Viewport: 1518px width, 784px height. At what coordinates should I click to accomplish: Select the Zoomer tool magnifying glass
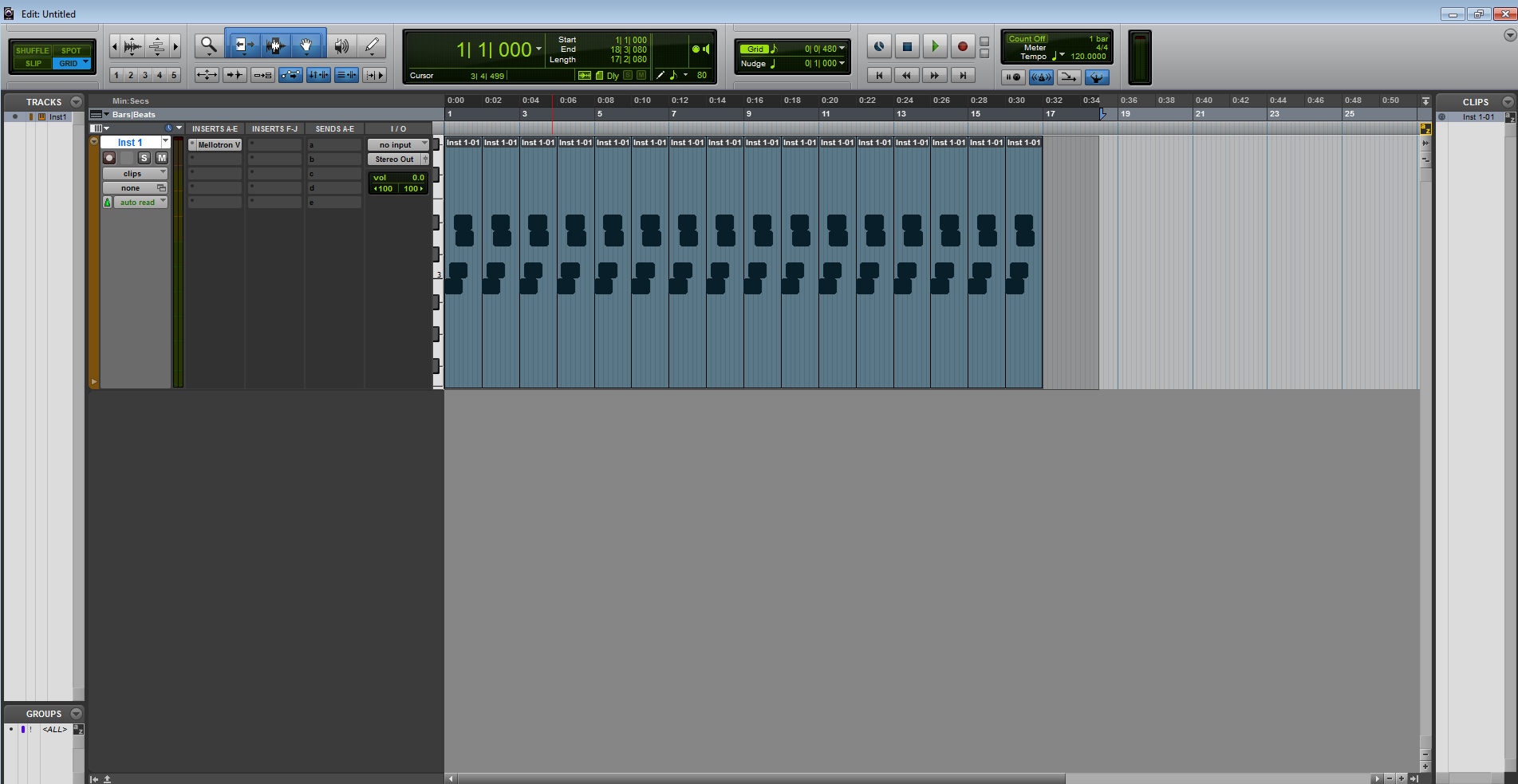209,45
